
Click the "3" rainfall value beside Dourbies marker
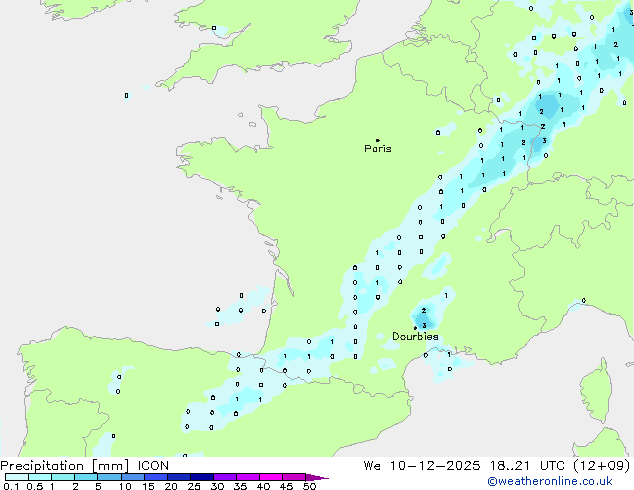tap(424, 326)
